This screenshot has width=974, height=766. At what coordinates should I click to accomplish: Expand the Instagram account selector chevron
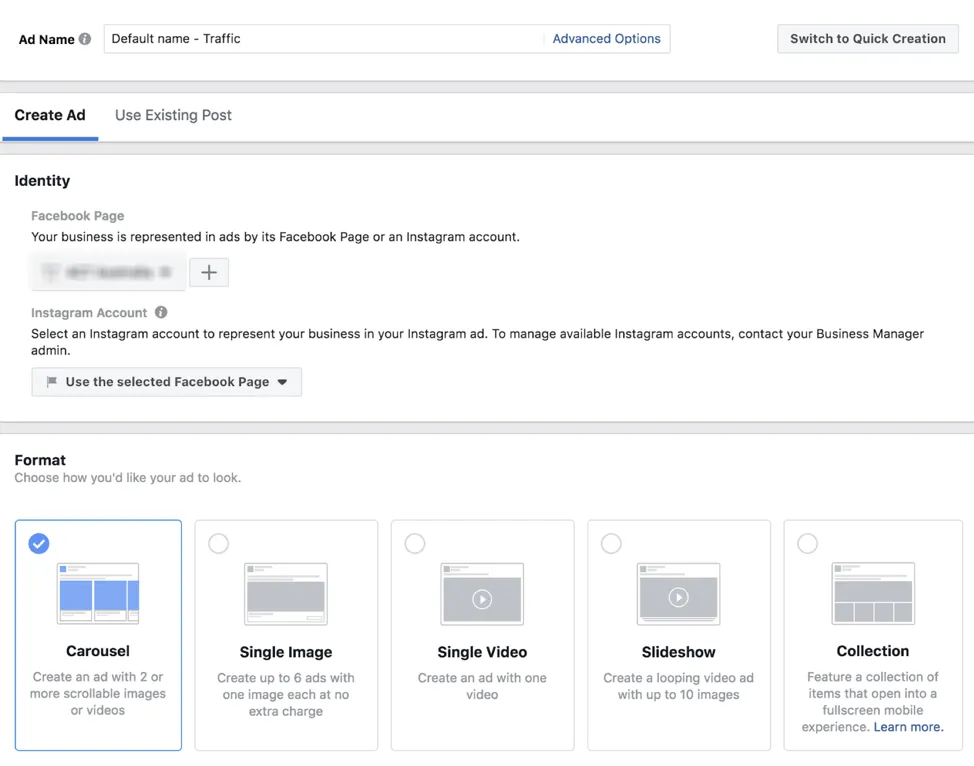[283, 381]
